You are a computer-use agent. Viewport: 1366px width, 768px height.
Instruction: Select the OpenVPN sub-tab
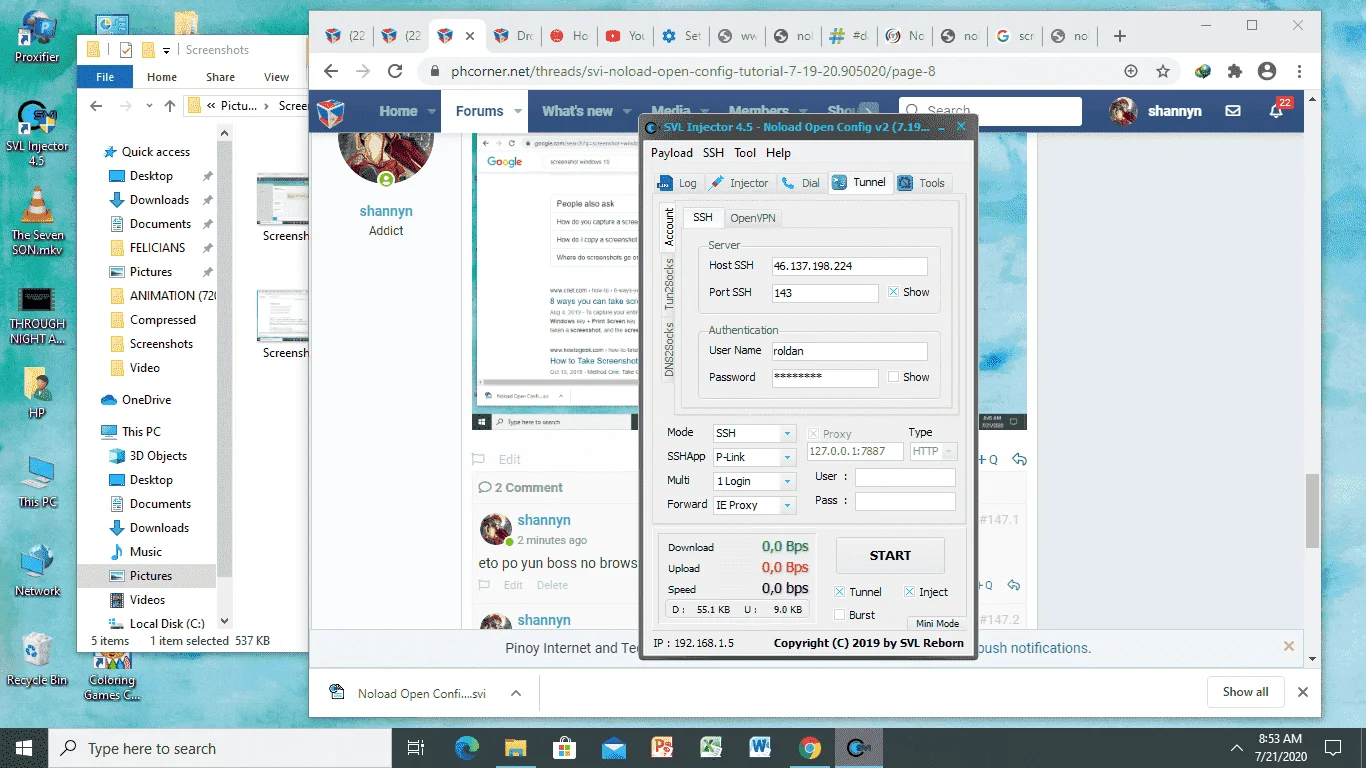click(x=752, y=217)
